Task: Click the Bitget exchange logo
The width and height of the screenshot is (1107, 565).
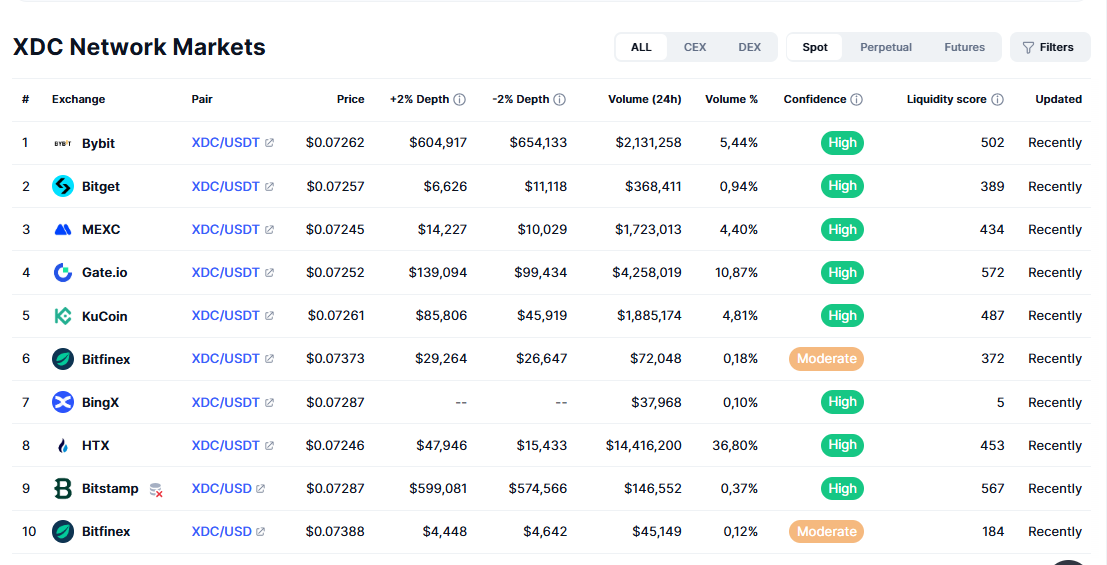Action: click(63, 186)
